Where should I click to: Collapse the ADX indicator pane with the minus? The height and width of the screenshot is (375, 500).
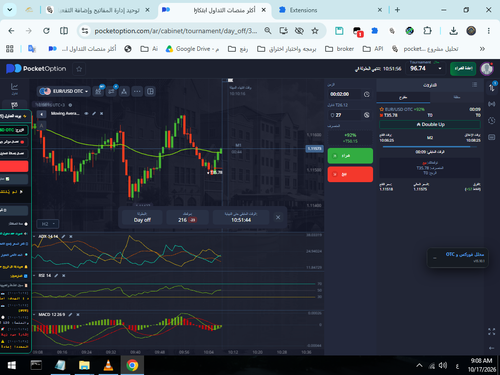click(34, 236)
